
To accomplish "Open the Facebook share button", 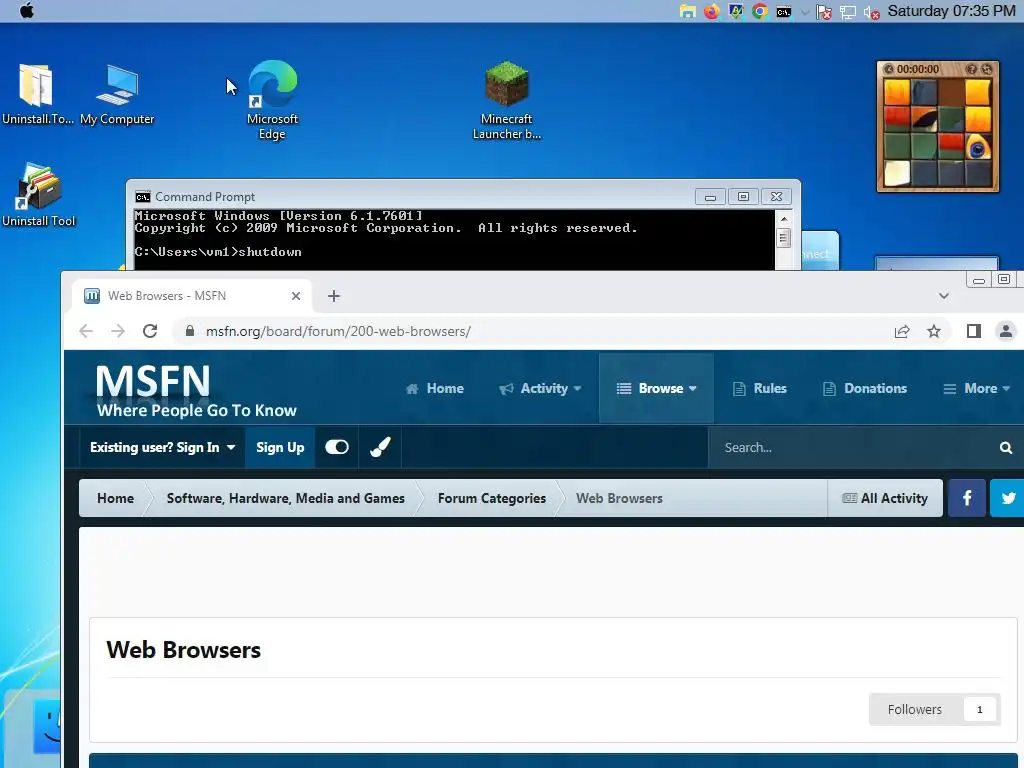I will (x=967, y=498).
